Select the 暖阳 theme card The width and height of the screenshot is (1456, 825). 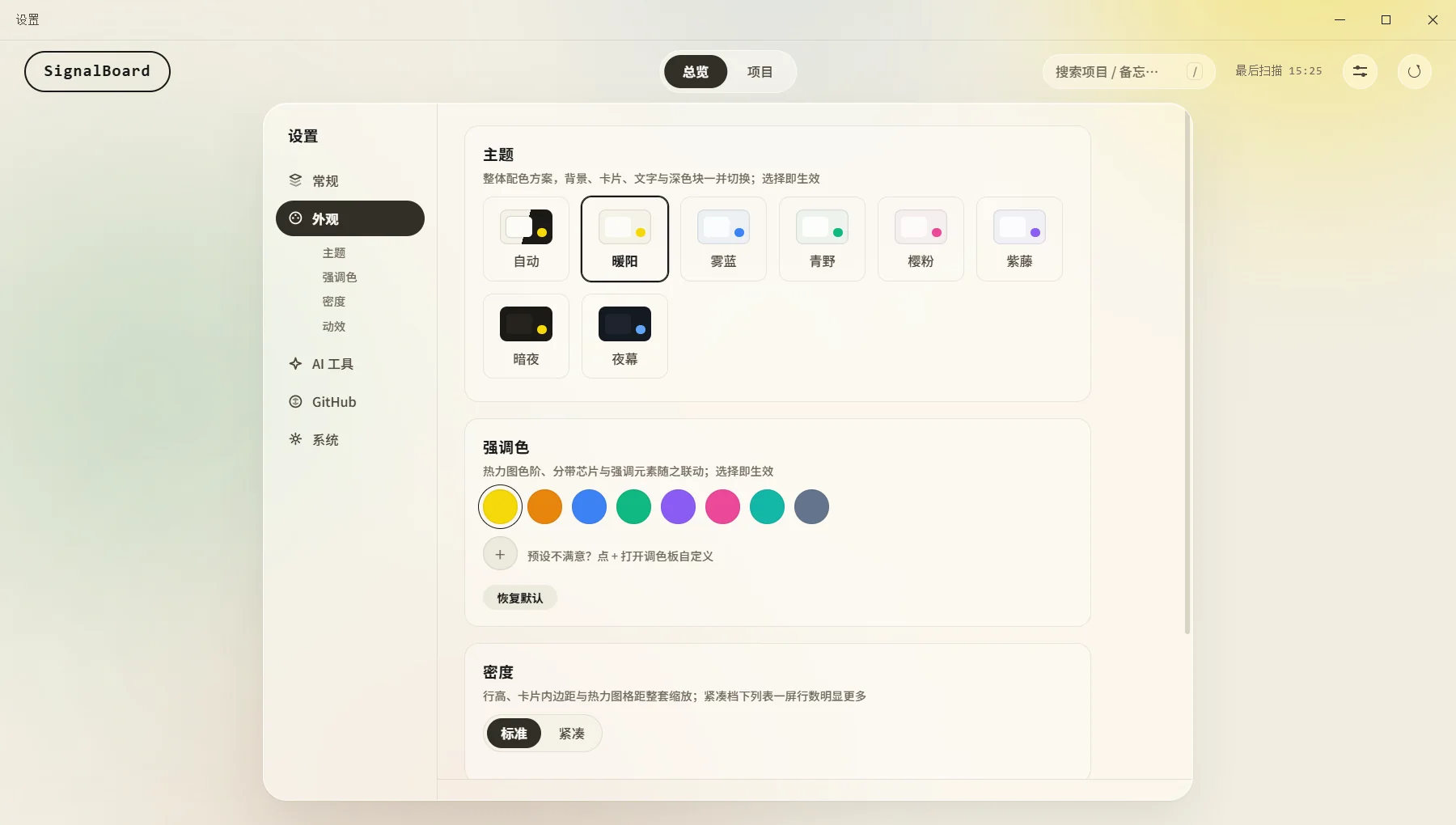pos(625,239)
